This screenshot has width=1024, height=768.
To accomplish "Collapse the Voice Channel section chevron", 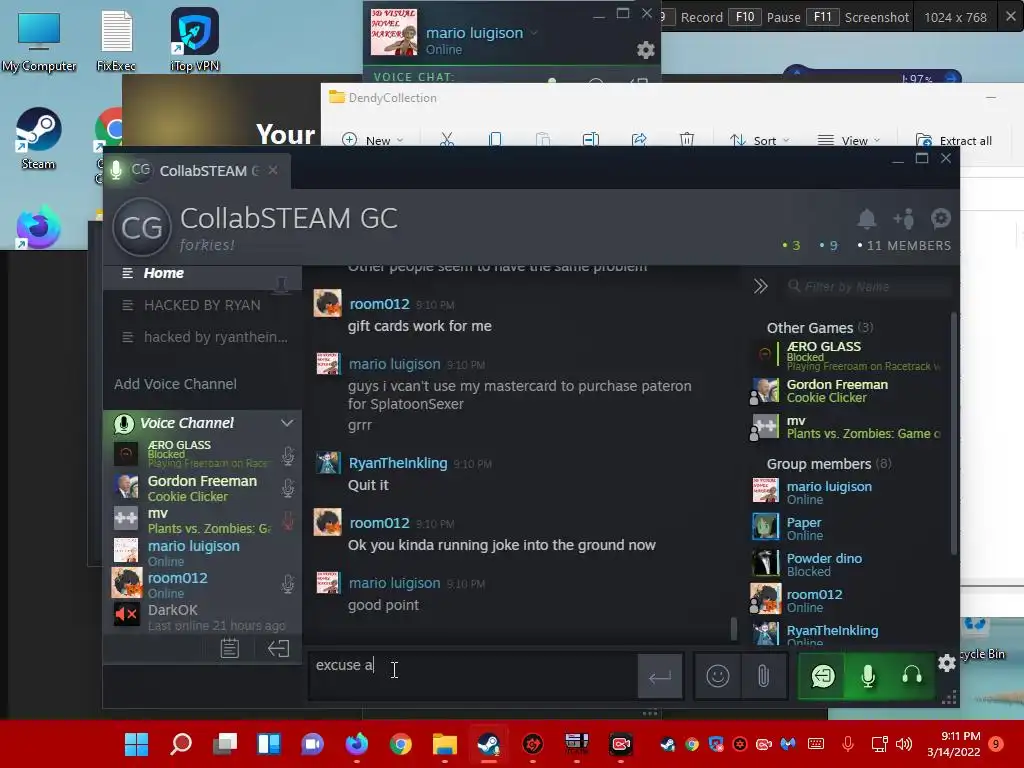I will [x=287, y=423].
